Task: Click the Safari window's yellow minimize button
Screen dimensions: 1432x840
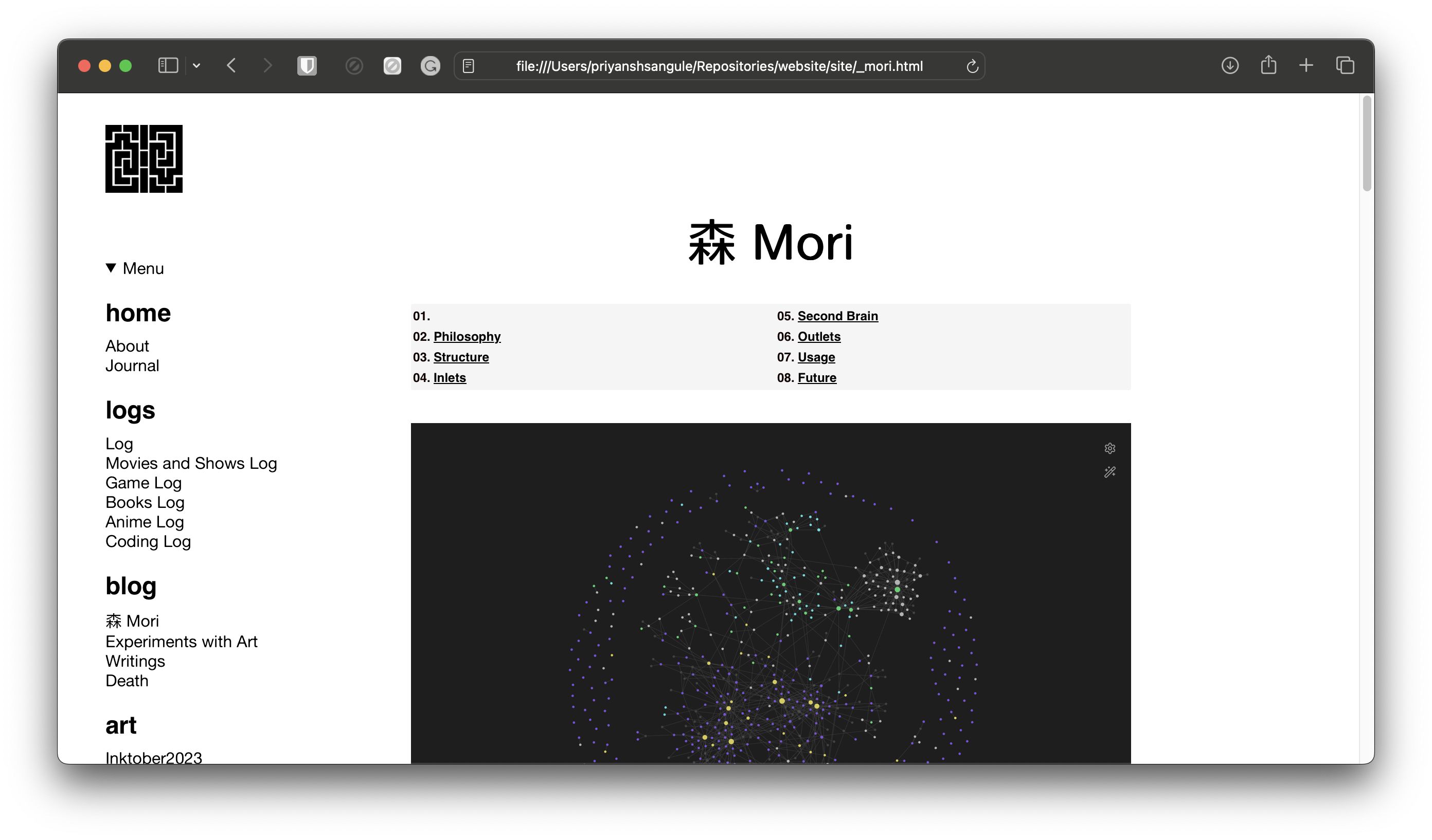Action: point(104,66)
